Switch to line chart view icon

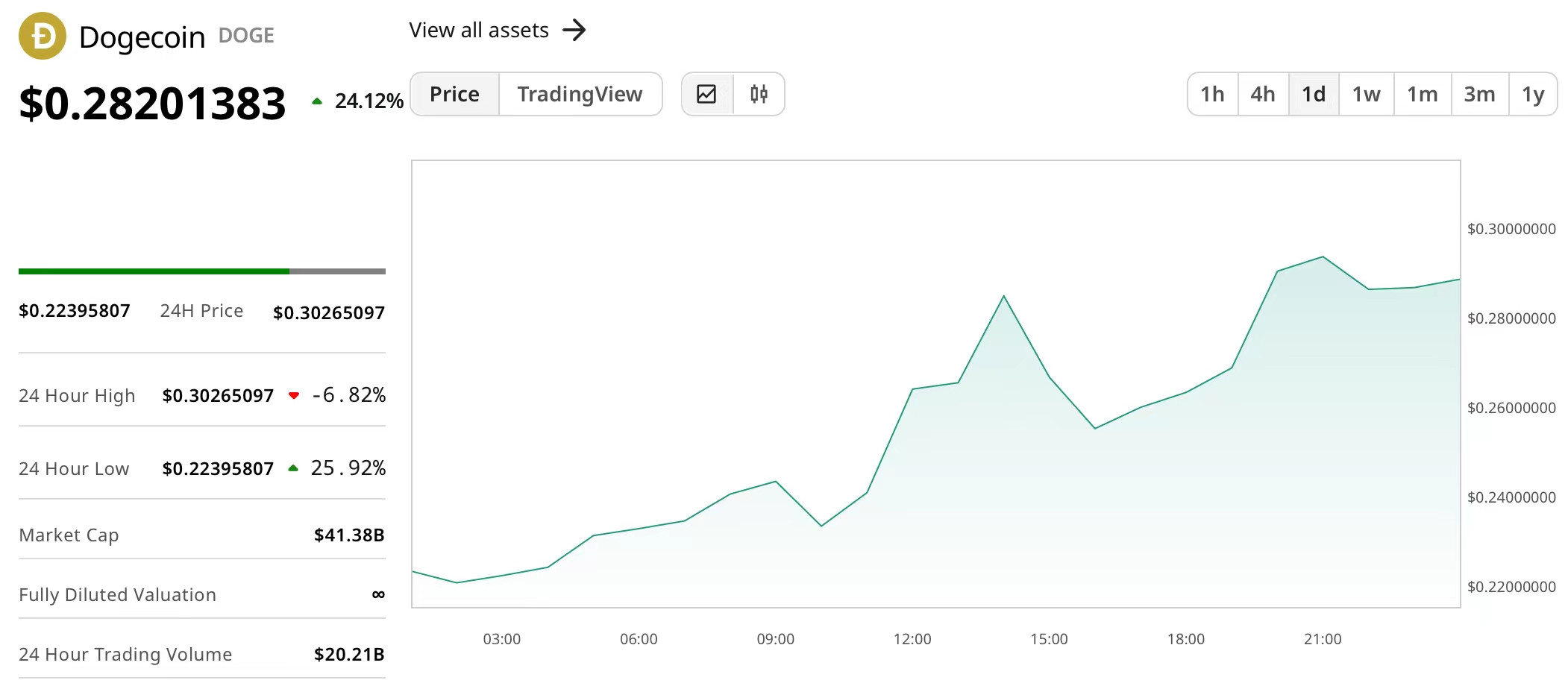coord(706,94)
